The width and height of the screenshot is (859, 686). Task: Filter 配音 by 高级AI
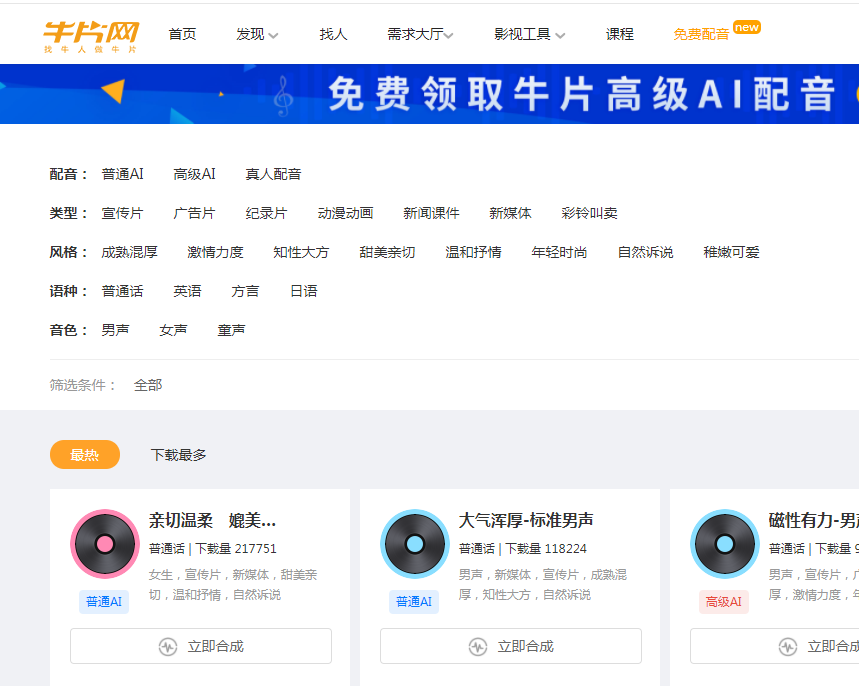coord(194,174)
